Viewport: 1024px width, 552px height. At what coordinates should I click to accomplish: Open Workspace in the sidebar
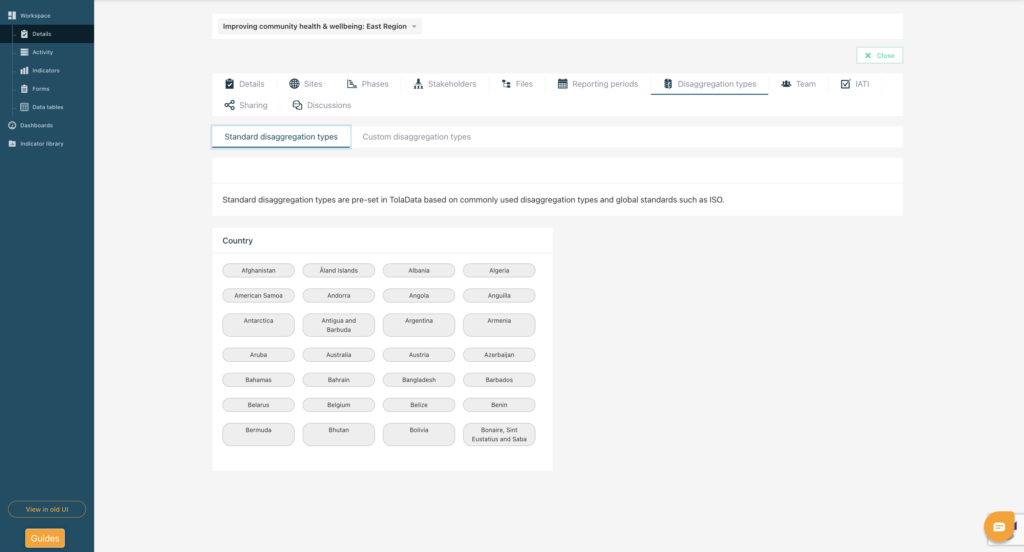click(35, 16)
